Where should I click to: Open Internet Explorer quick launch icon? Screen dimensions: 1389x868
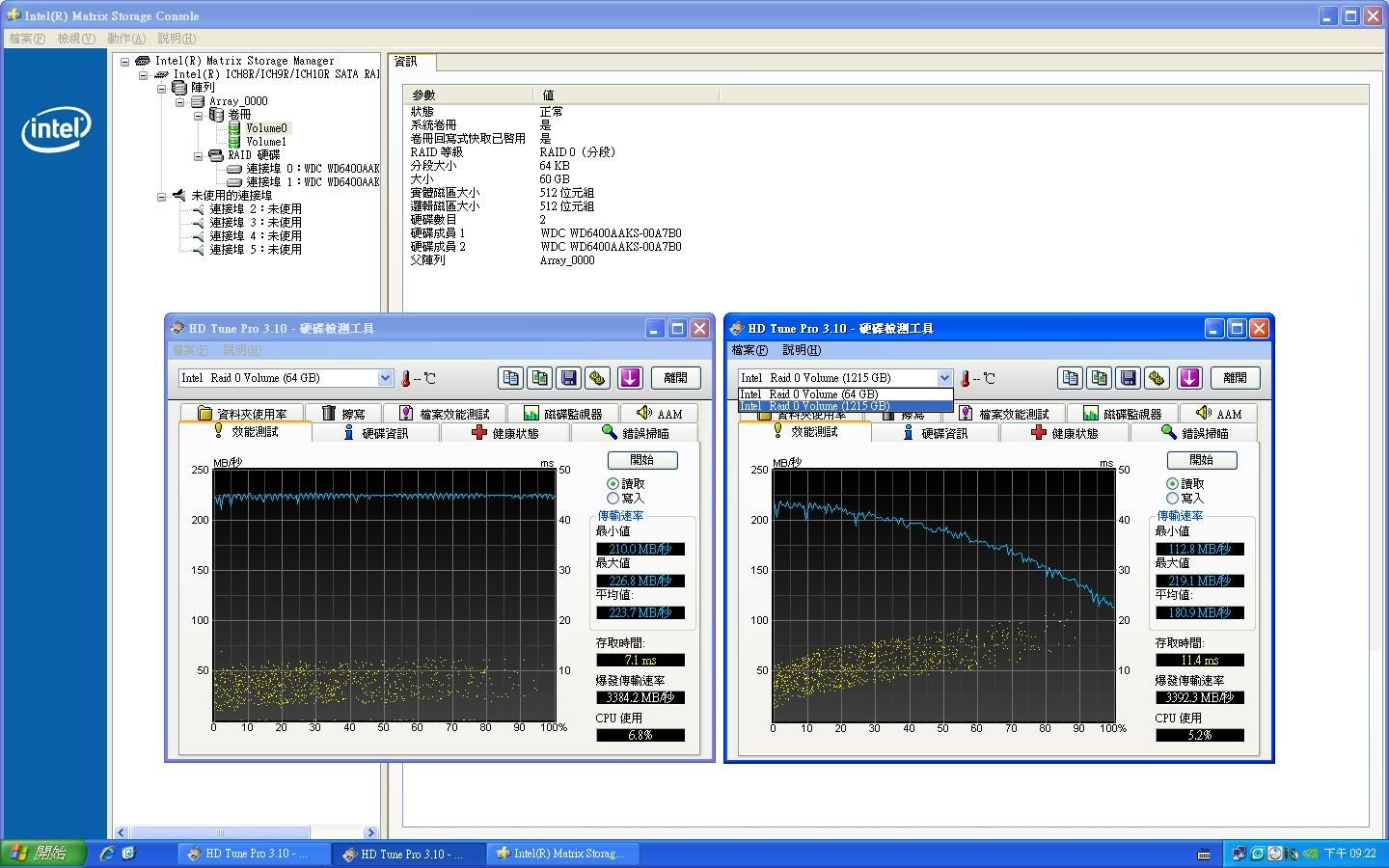(107, 854)
